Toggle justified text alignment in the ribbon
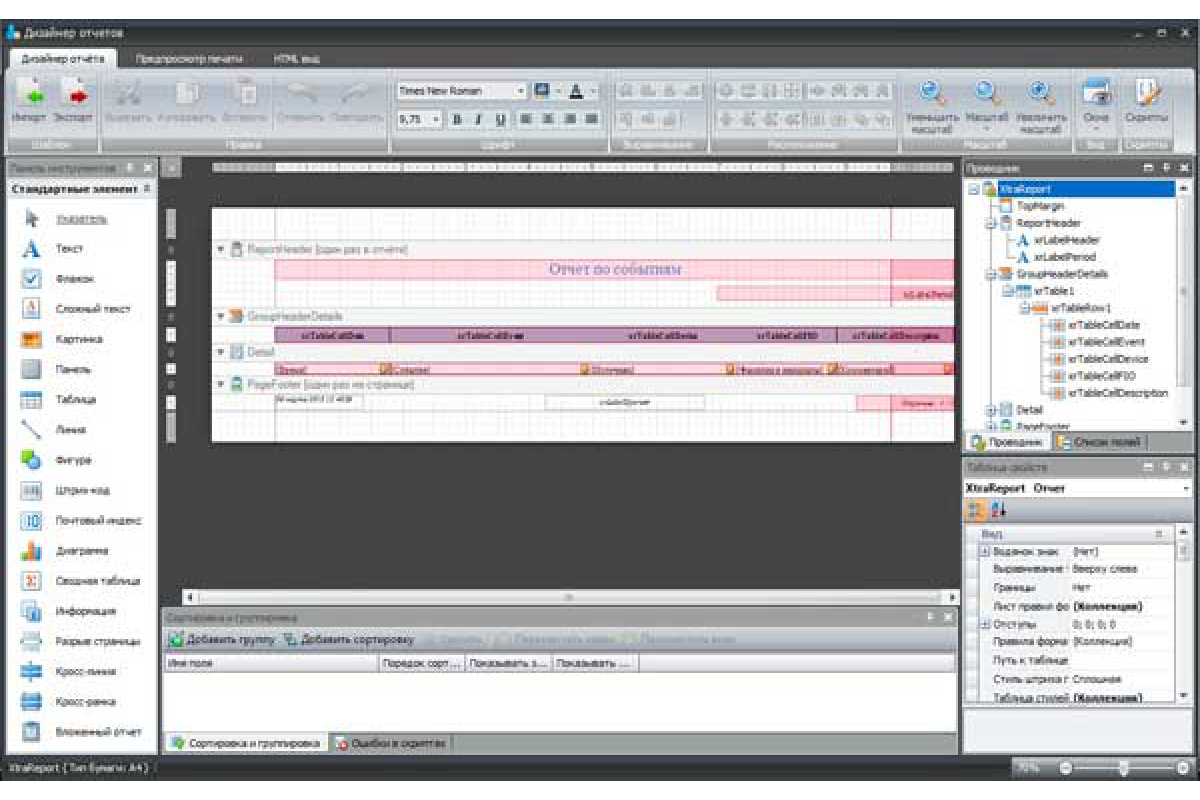1200x800 pixels. pyautogui.click(x=592, y=119)
